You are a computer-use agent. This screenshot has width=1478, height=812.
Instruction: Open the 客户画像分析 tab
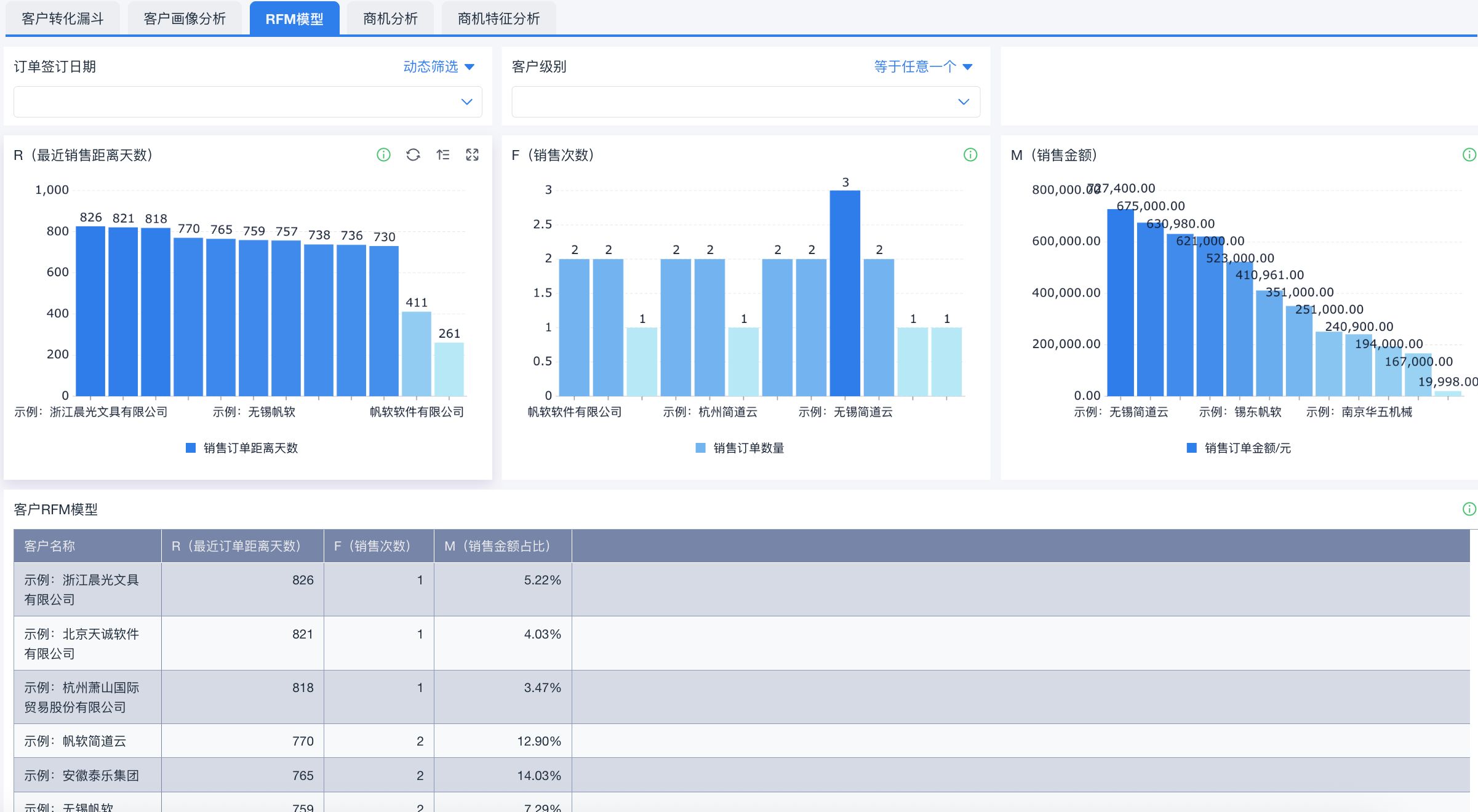[x=185, y=19]
